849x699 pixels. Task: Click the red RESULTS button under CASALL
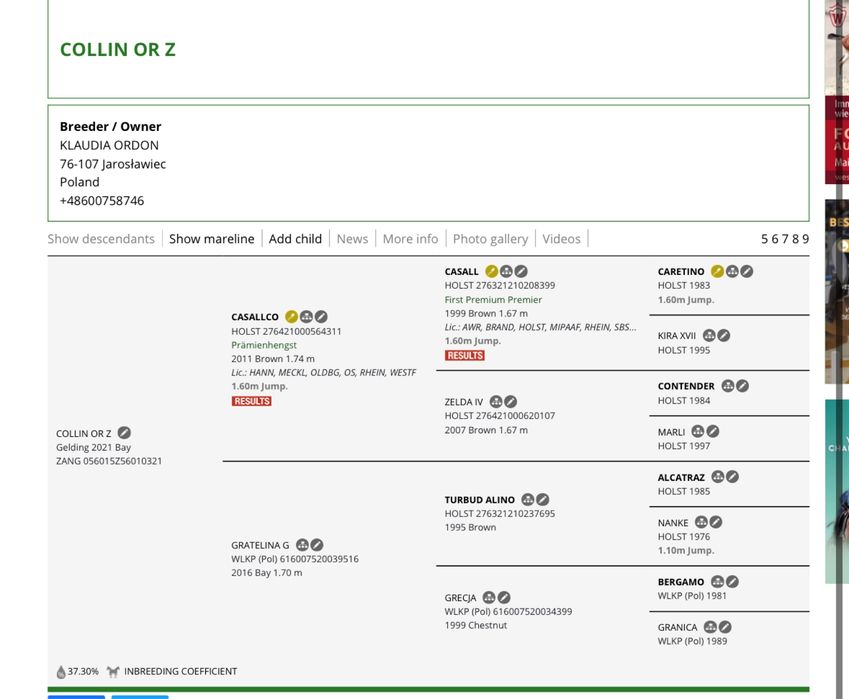(x=465, y=355)
